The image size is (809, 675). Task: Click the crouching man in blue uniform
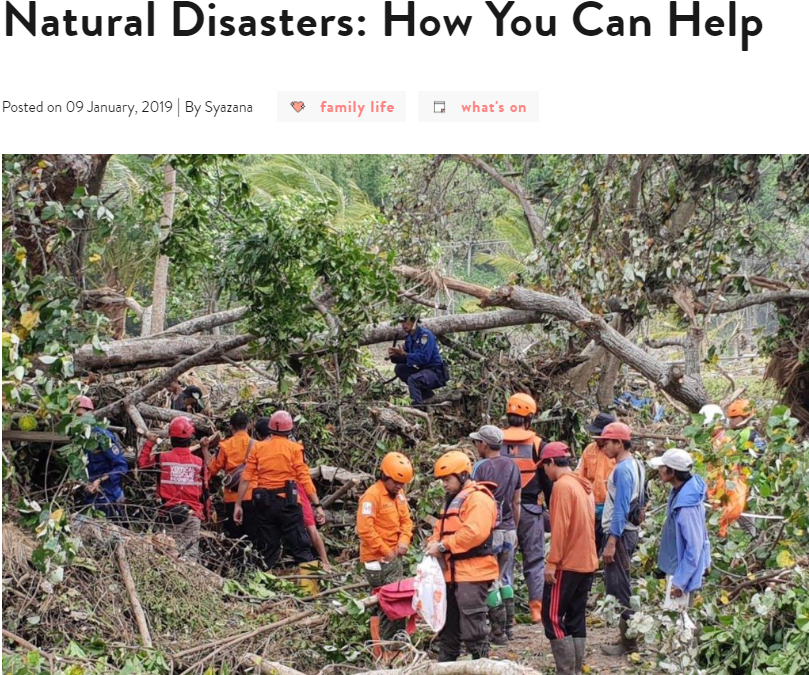418,360
